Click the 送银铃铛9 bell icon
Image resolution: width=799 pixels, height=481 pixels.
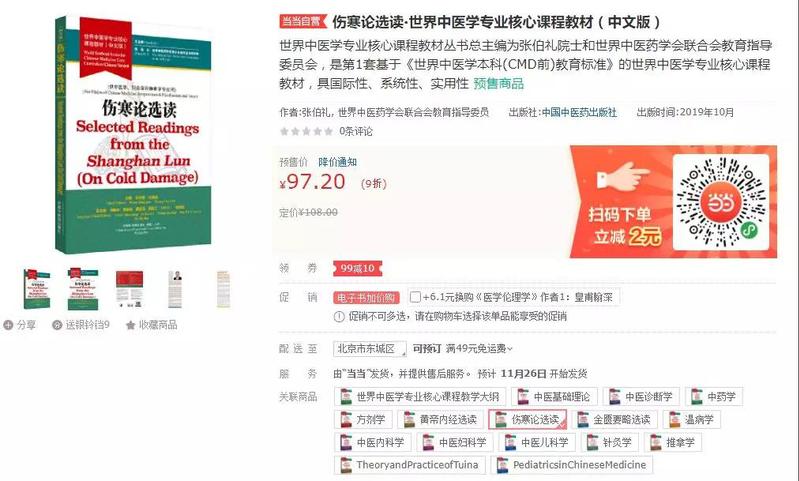pos(57,325)
